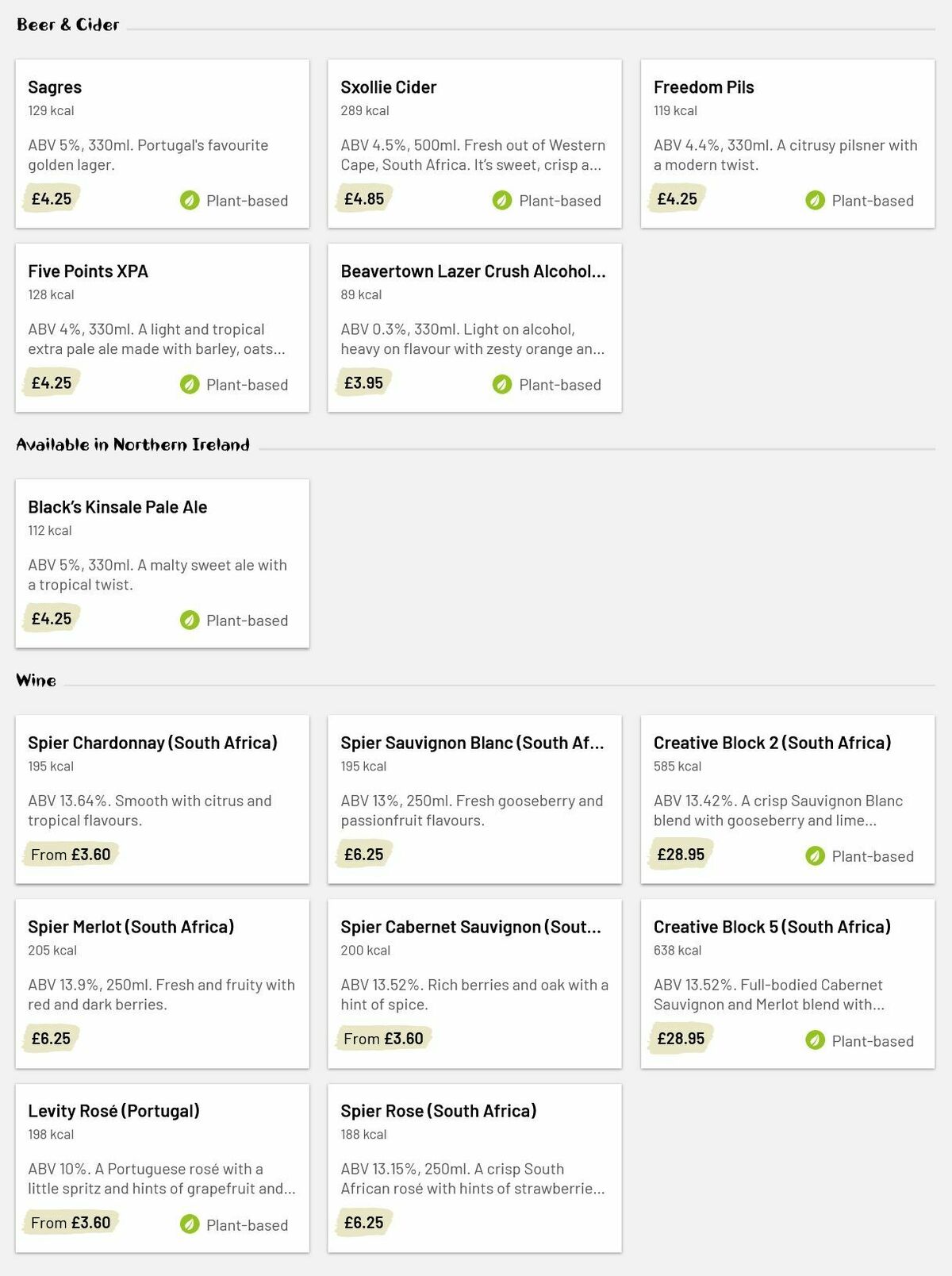Select the £4.25 price tag on Sagres

pyautogui.click(x=50, y=198)
